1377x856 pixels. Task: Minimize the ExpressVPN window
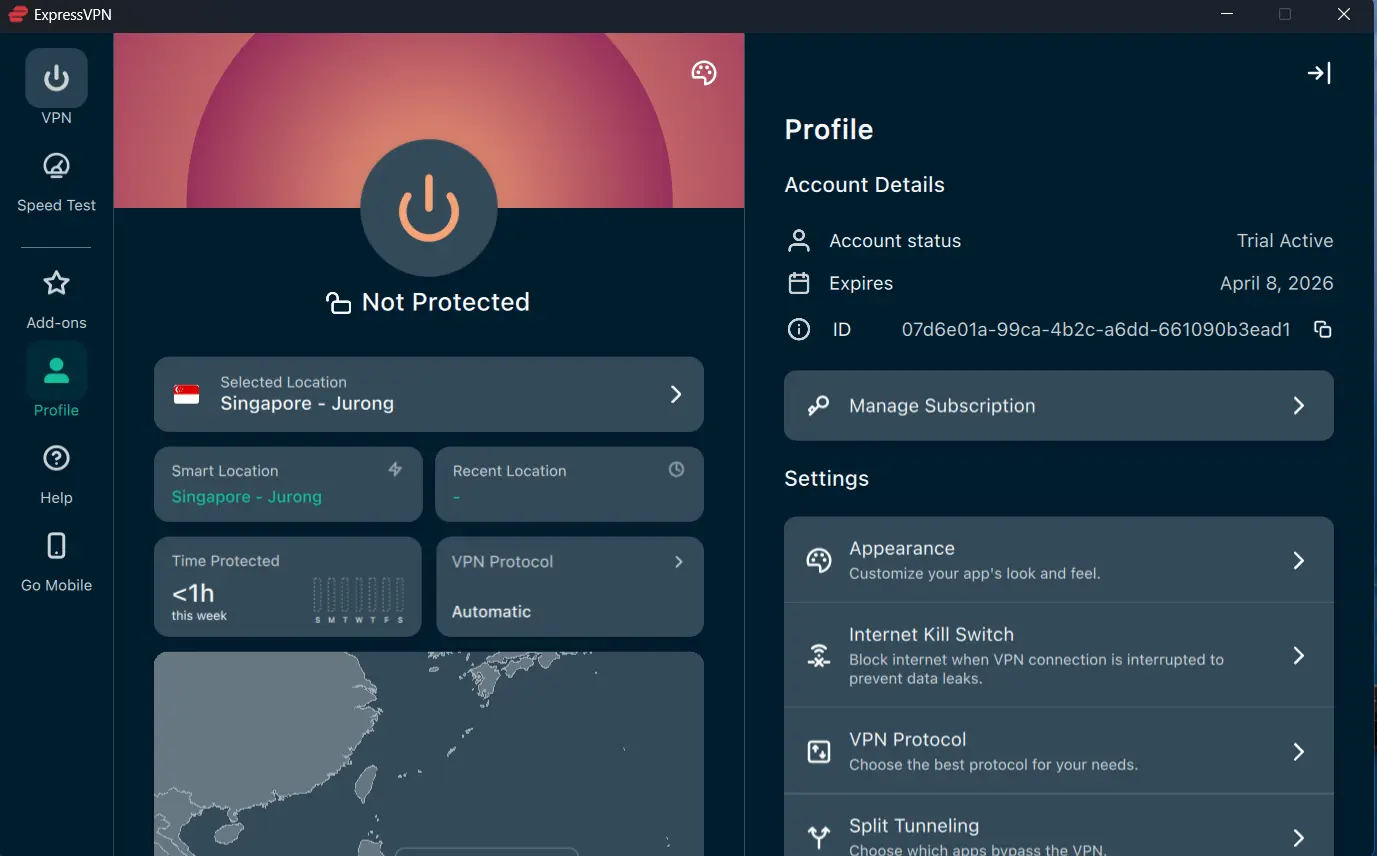pos(1227,14)
